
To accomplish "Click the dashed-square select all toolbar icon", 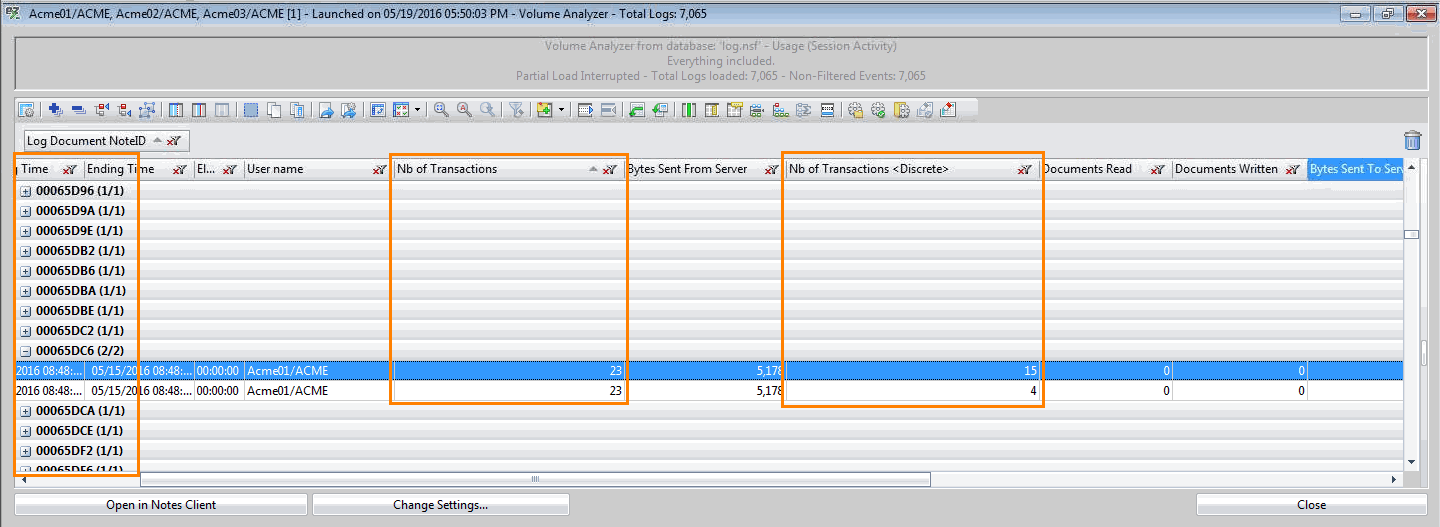I will (x=250, y=110).
